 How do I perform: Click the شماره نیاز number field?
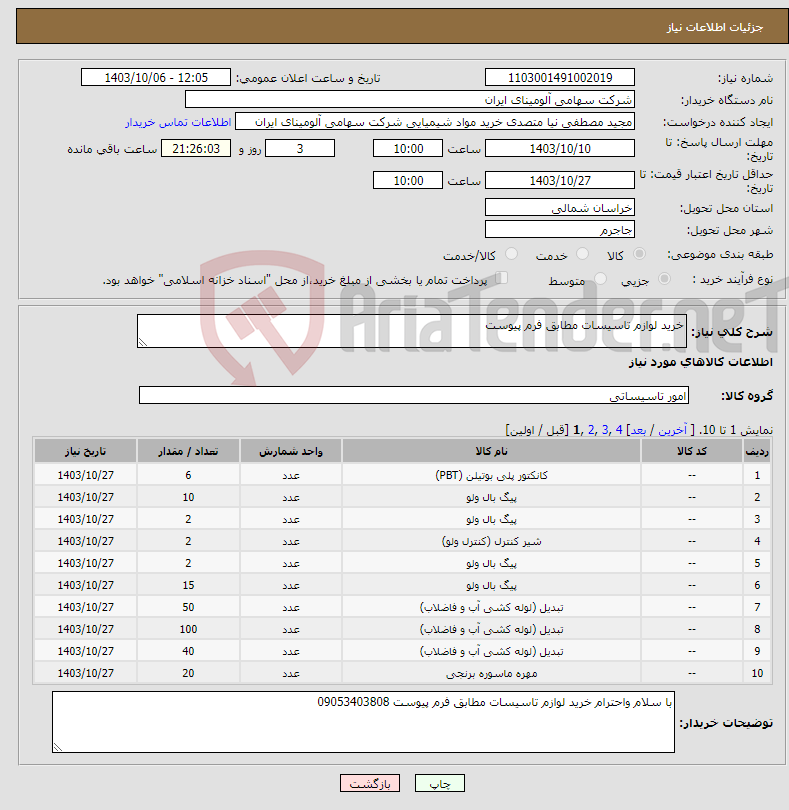tap(560, 77)
